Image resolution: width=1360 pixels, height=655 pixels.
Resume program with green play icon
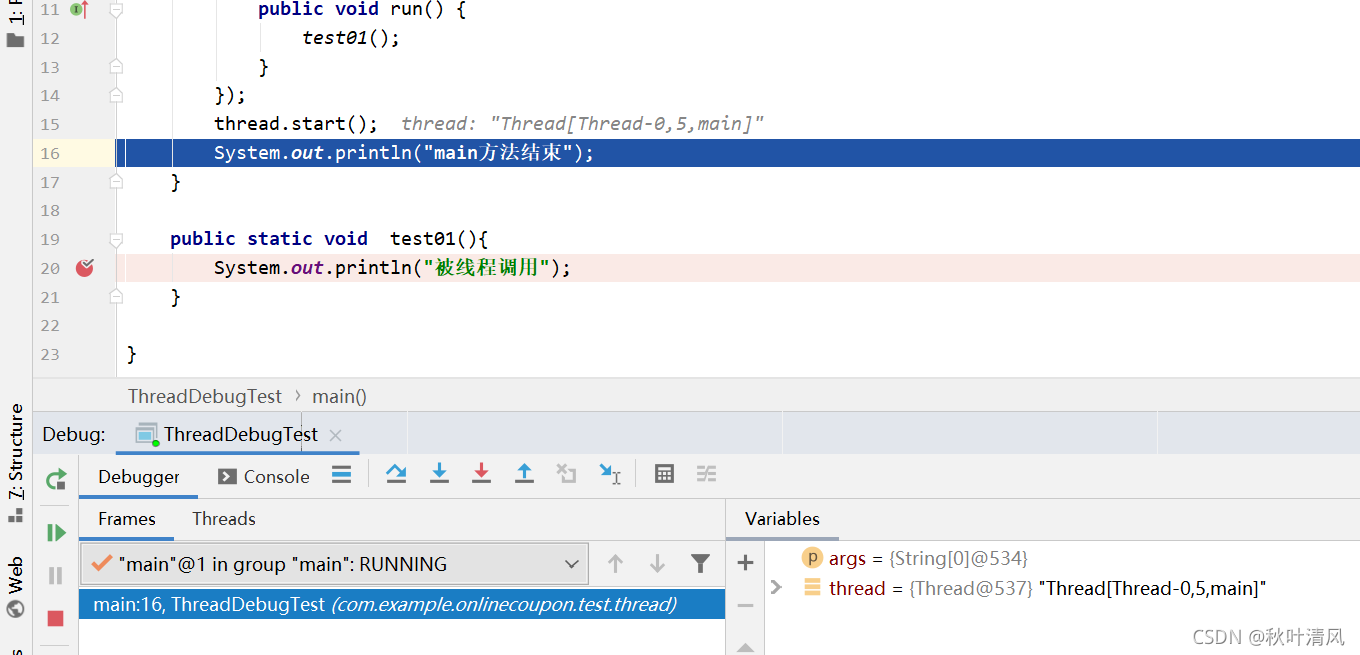point(56,532)
